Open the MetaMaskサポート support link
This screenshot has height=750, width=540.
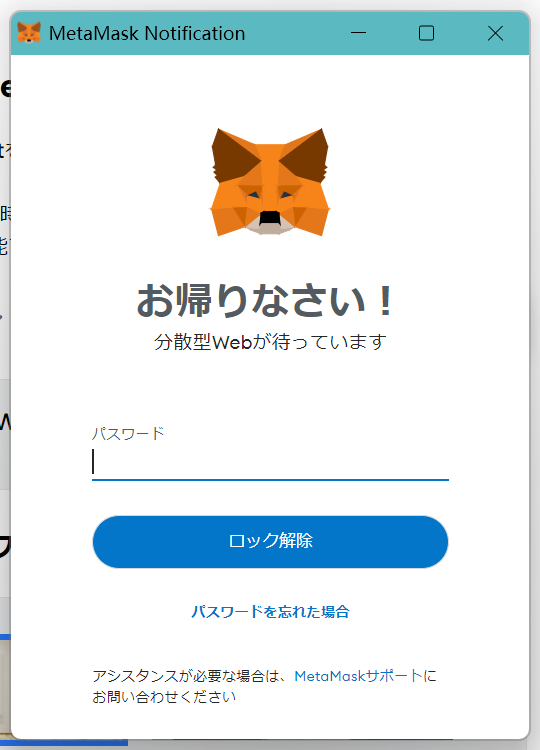[359, 676]
